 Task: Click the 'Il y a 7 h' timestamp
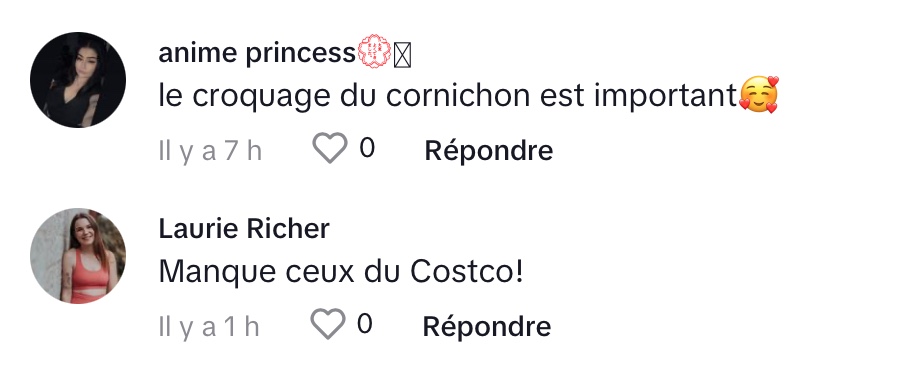(210, 151)
